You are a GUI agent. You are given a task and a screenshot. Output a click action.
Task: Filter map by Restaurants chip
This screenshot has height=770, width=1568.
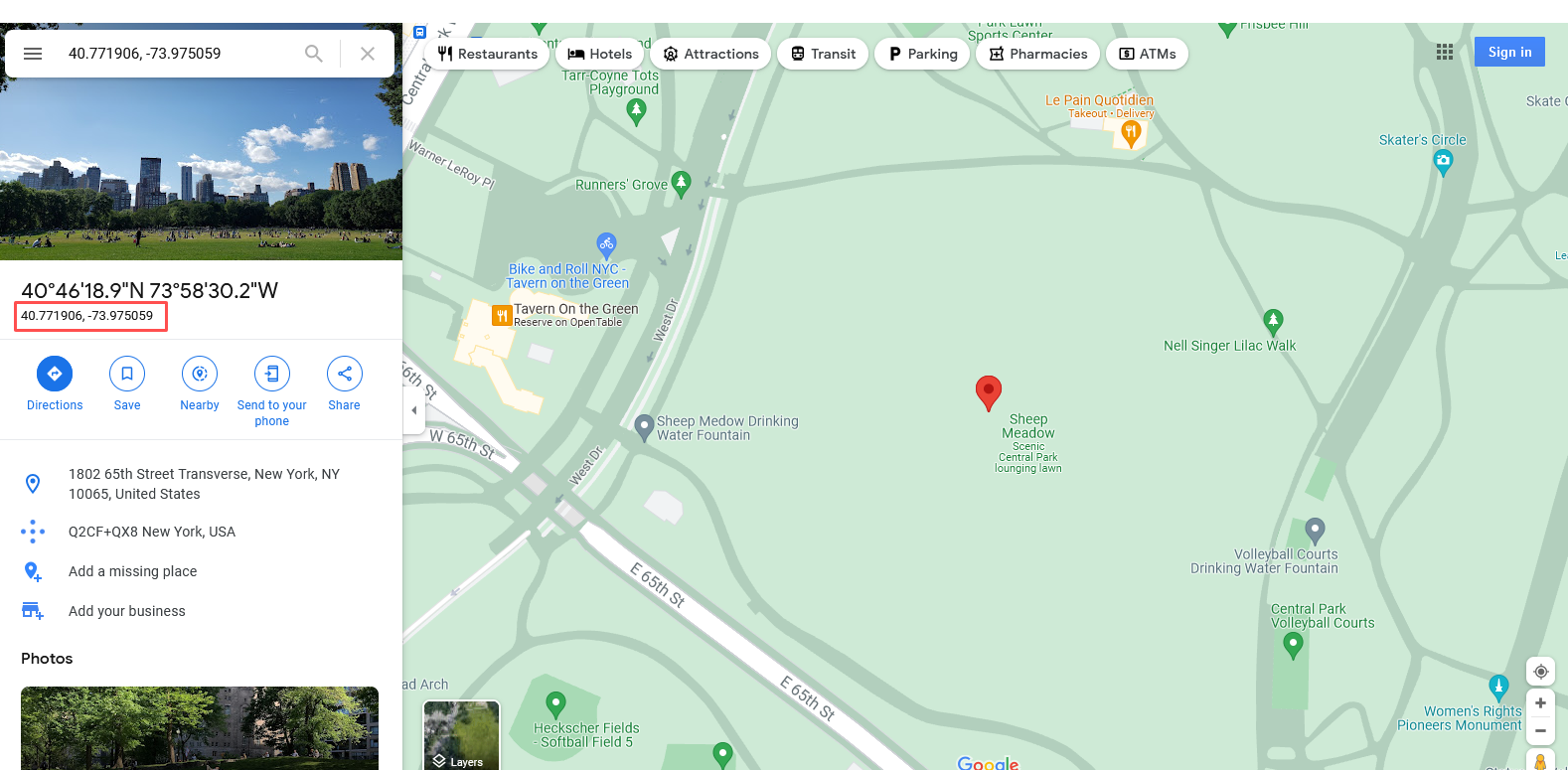coord(488,54)
